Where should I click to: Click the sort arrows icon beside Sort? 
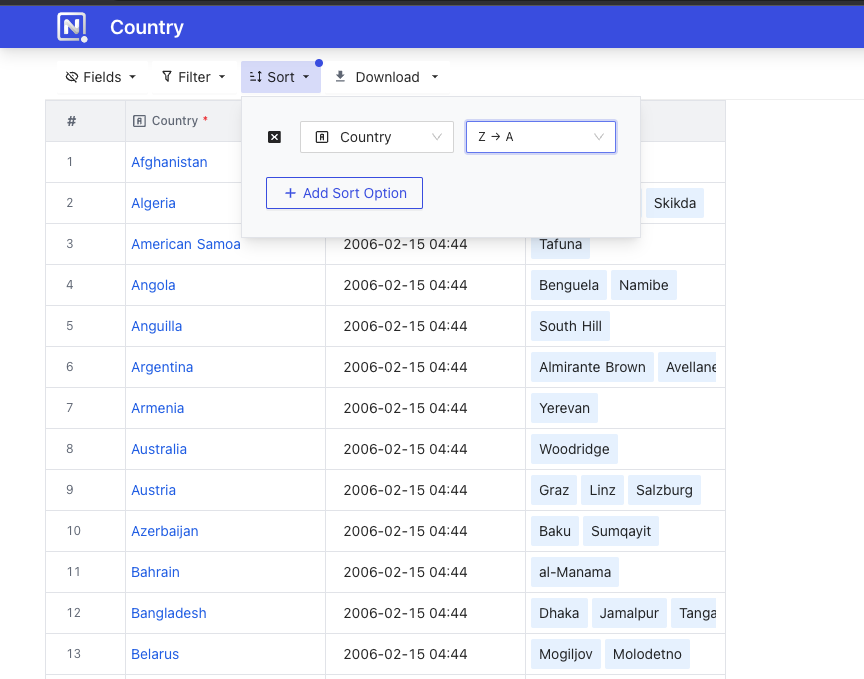click(254, 76)
